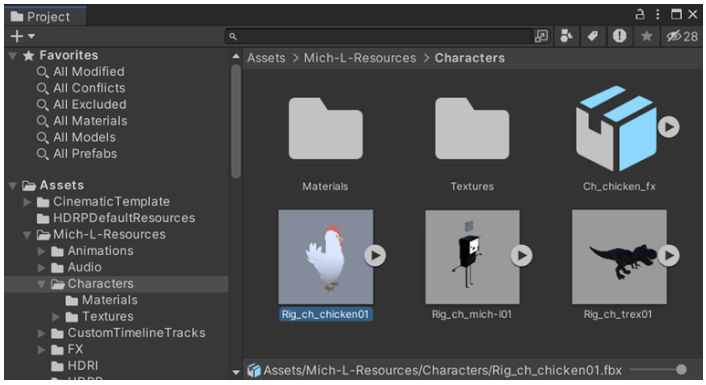Viewport: 706px width, 385px height.
Task: Click the open in Search window icon
Action: [541, 36]
